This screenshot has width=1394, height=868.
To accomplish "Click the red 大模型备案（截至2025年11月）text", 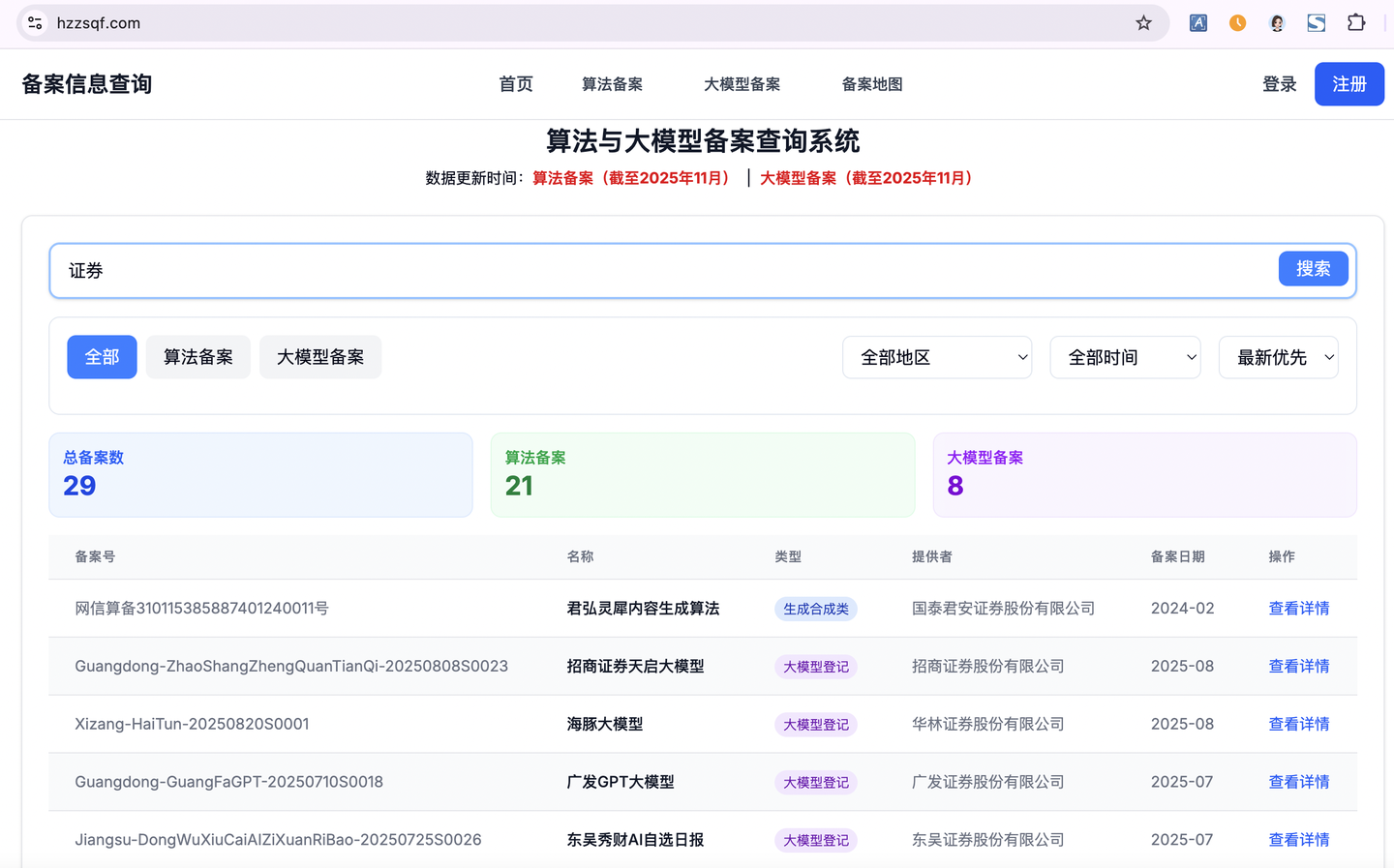I will pyautogui.click(x=868, y=178).
